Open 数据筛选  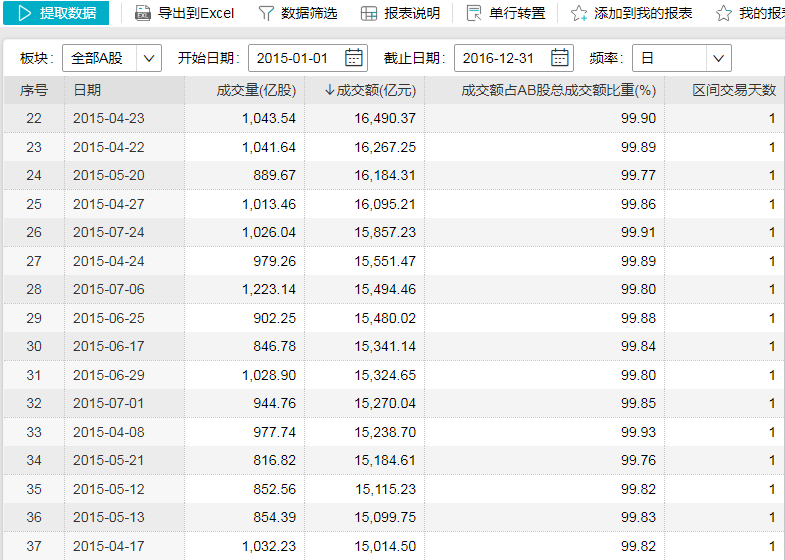(298, 14)
